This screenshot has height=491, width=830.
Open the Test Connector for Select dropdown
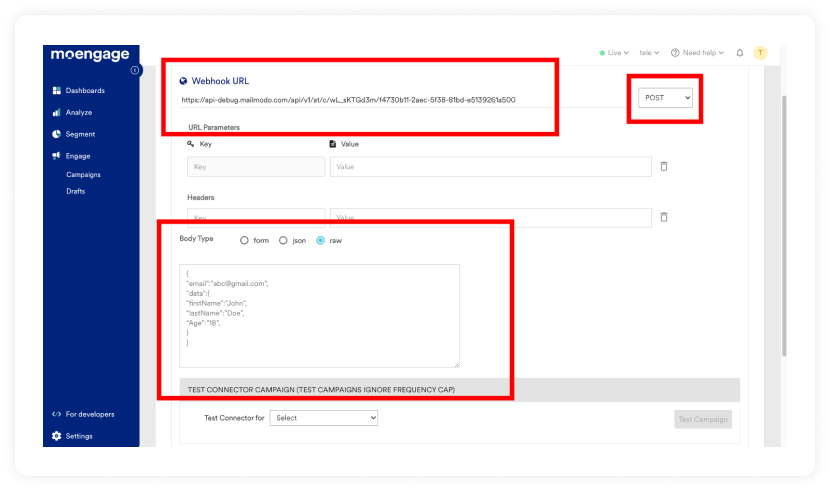[323, 418]
